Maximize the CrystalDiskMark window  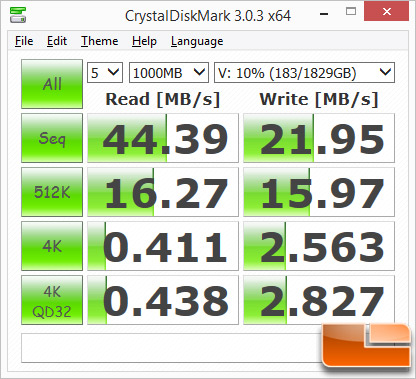click(351, 12)
